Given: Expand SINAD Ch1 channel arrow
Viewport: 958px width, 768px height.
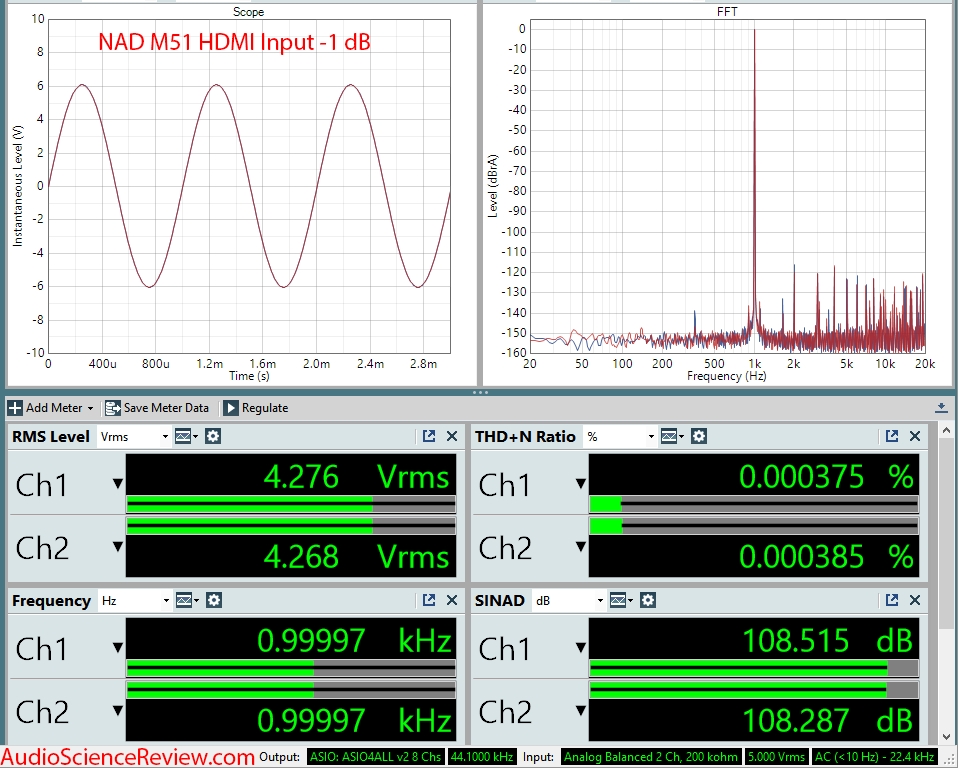Looking at the screenshot, I should [x=581, y=648].
